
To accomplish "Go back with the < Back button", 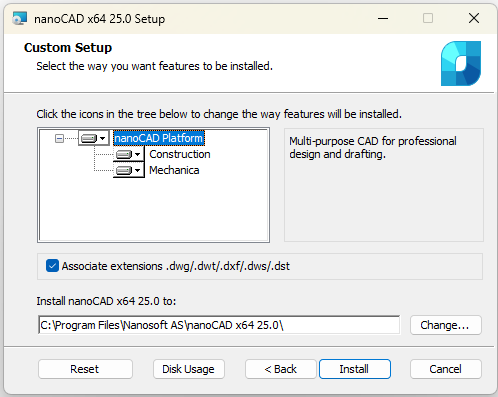I will coord(280,369).
